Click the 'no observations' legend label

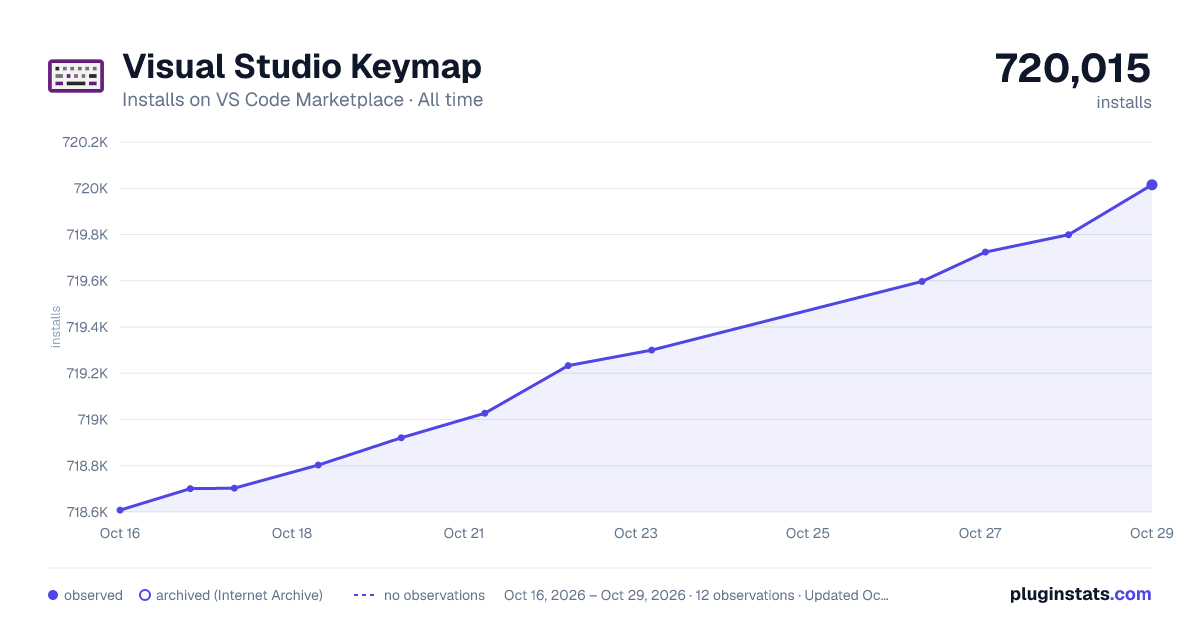pyautogui.click(x=434, y=595)
